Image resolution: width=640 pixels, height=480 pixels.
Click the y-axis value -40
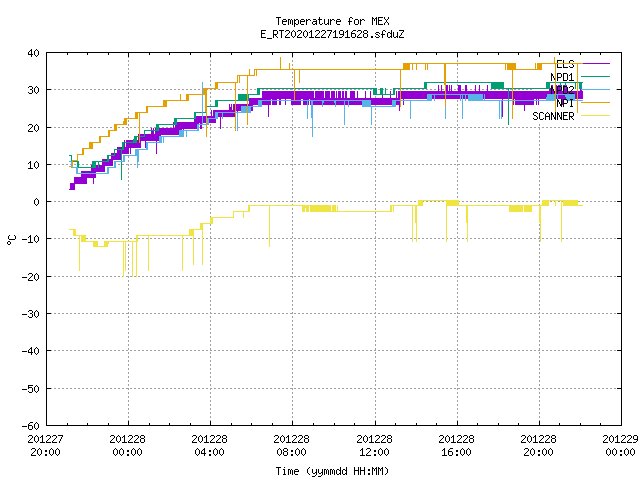(31, 351)
